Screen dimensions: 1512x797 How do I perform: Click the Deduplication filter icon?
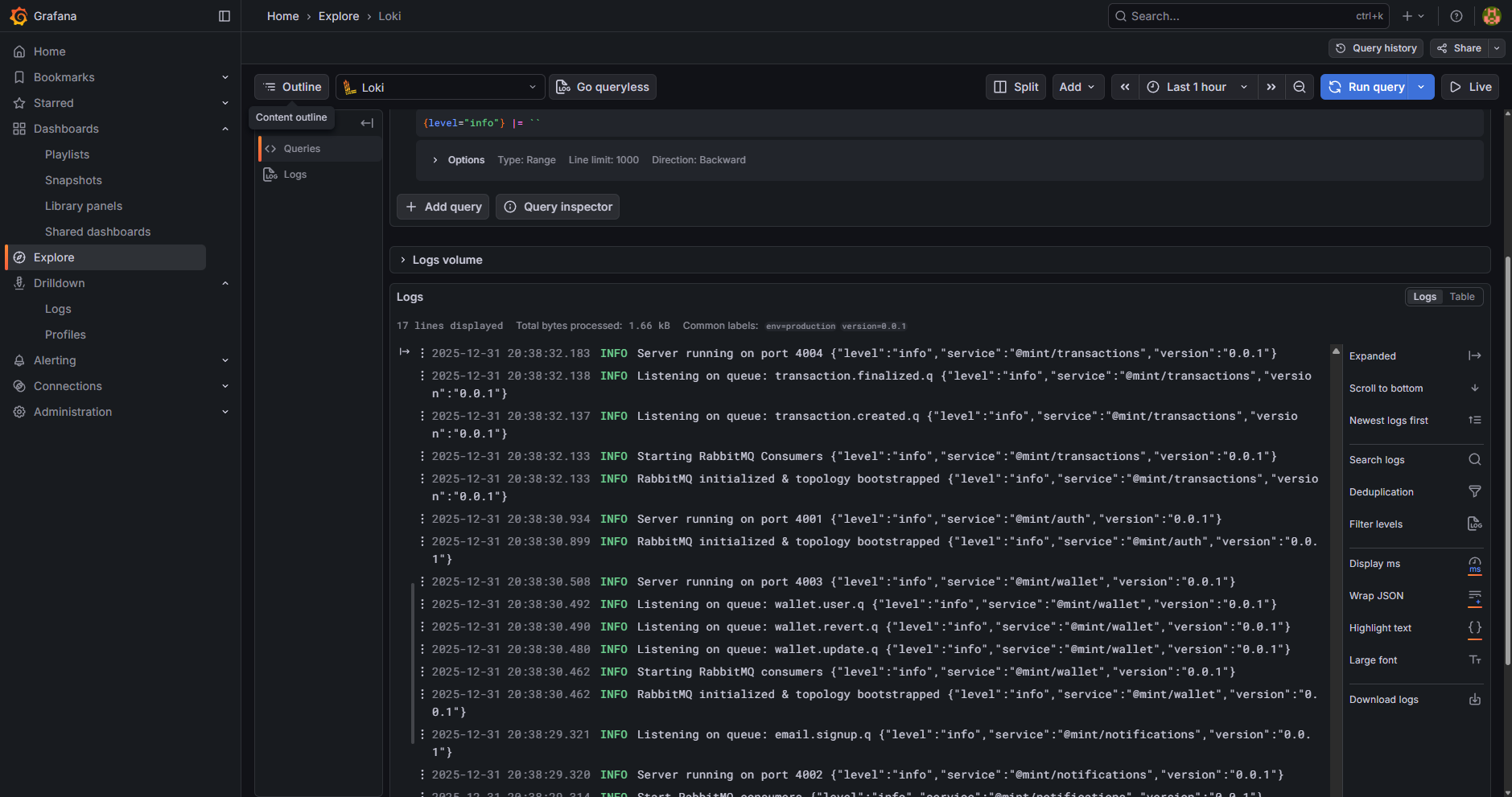(1475, 491)
